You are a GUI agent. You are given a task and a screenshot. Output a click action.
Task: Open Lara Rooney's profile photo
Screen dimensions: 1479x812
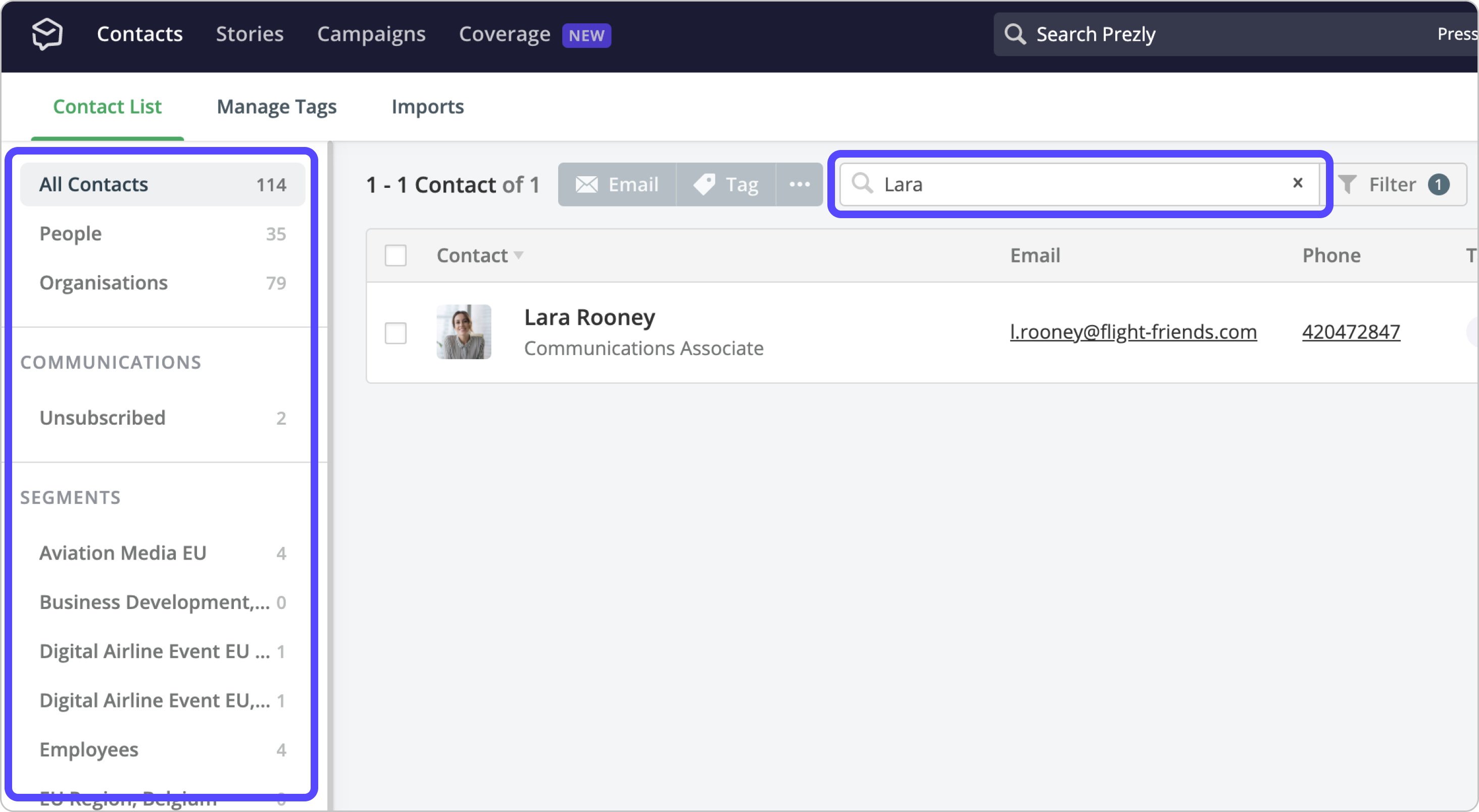[464, 332]
